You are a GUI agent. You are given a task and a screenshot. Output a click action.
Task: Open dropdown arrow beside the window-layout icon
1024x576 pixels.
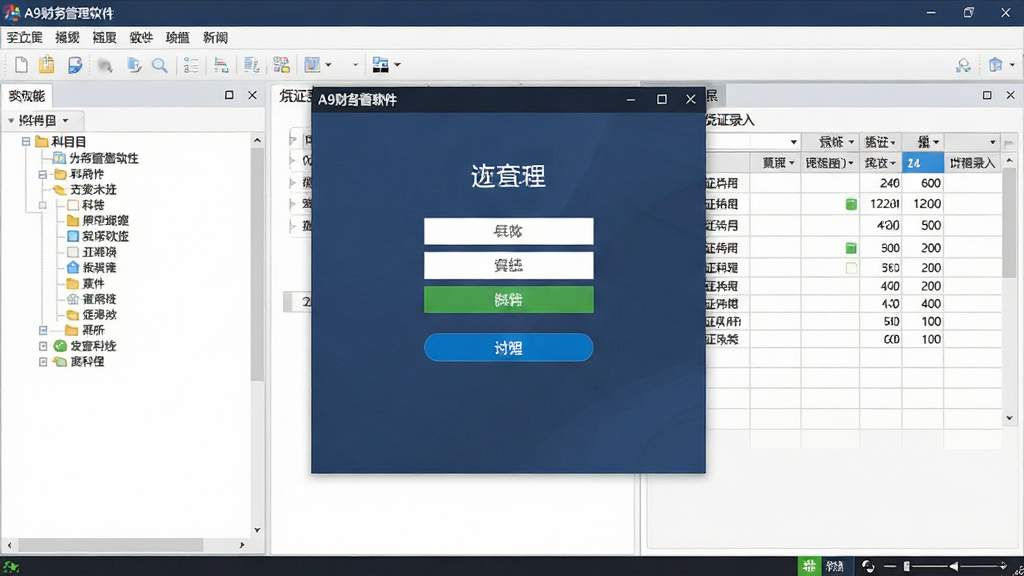click(397, 65)
